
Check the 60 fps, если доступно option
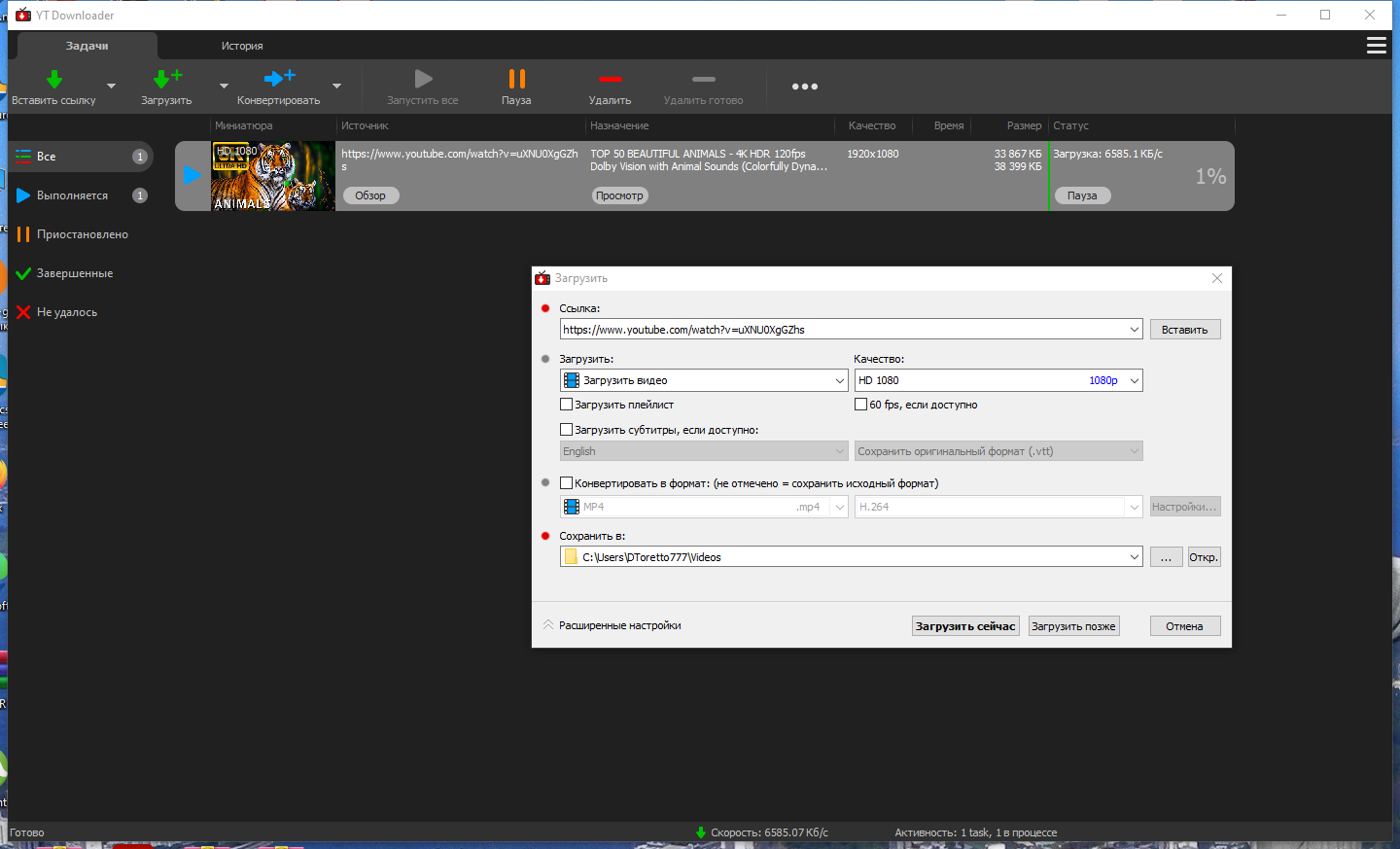[x=860, y=405]
